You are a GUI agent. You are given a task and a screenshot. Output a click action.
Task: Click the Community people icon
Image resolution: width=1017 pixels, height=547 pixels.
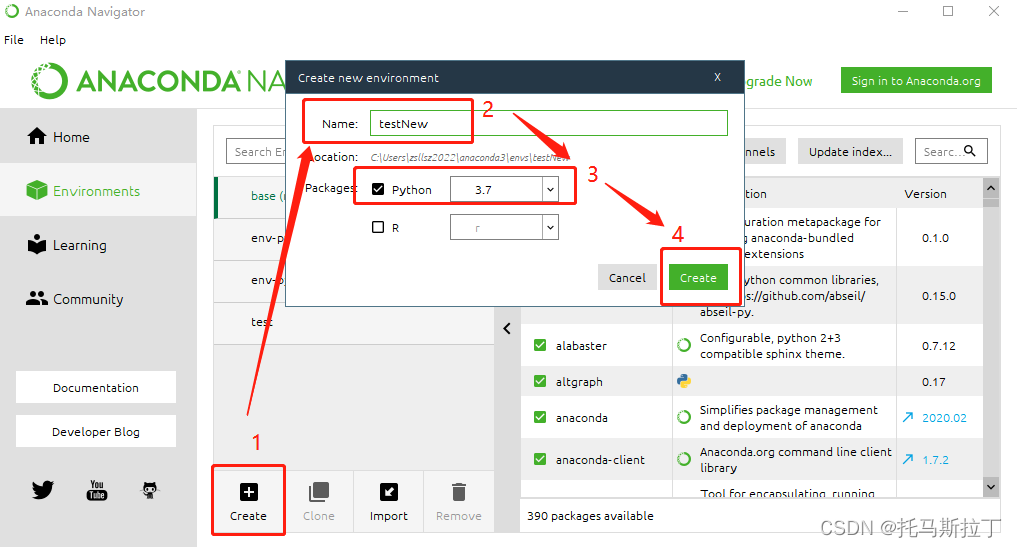(x=37, y=298)
